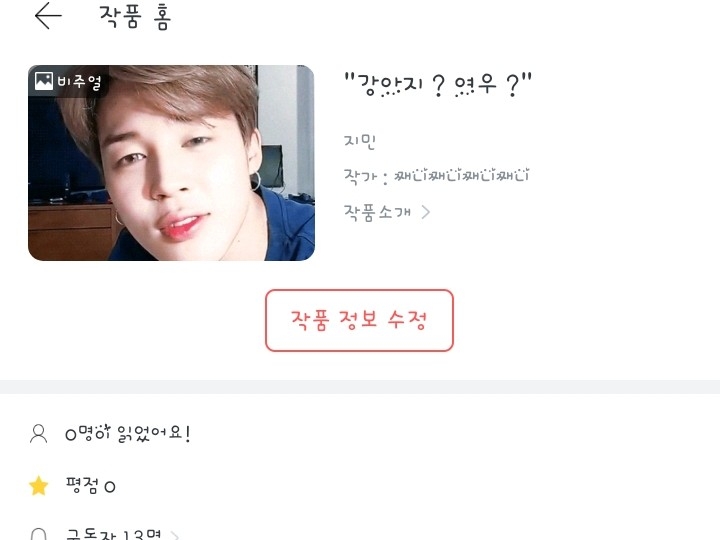Image resolution: width=720 pixels, height=540 pixels.
Task: Click the bell icon beside subscribers
Action: click(39, 534)
